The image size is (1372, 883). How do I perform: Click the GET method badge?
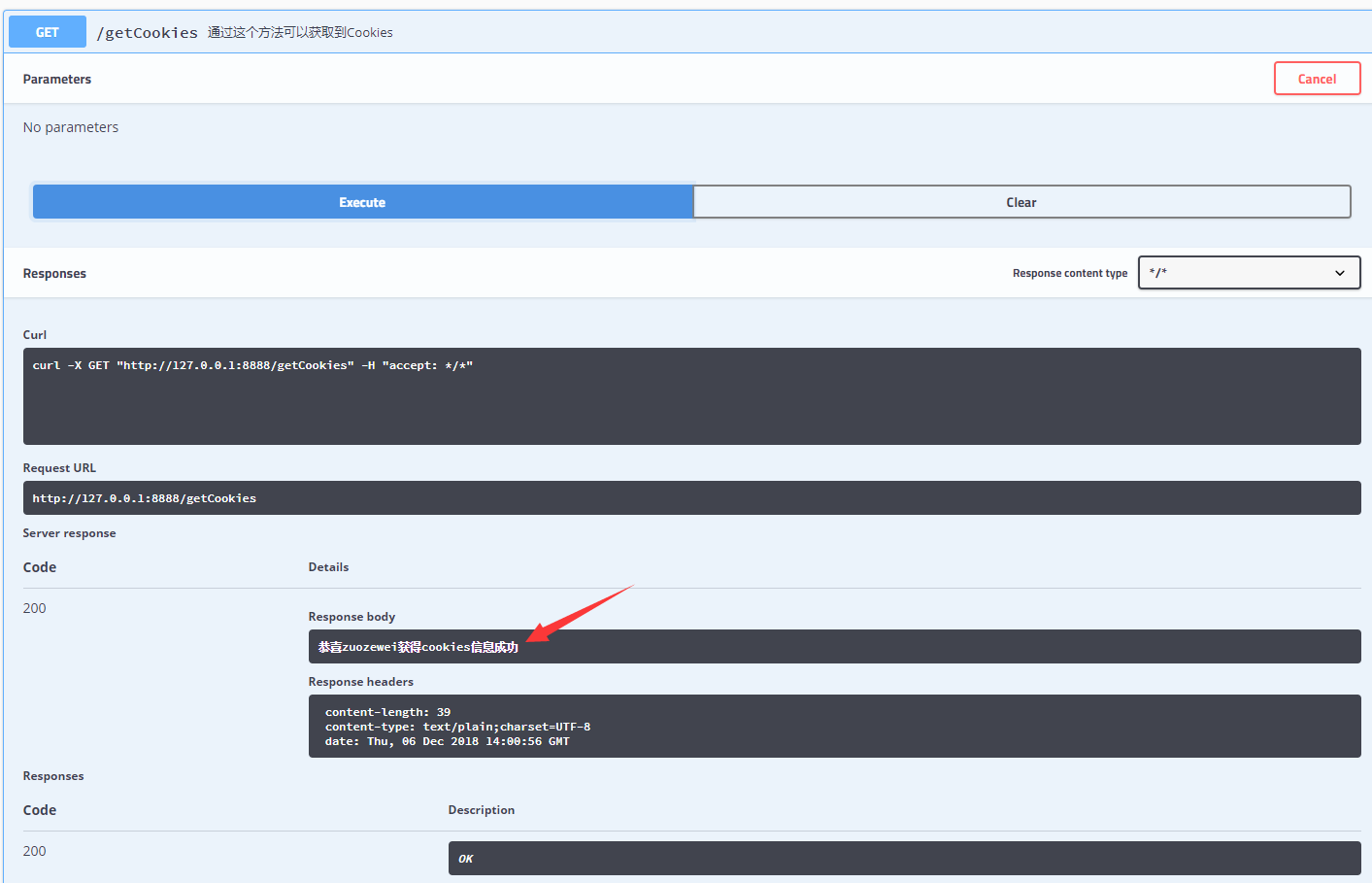click(x=48, y=32)
